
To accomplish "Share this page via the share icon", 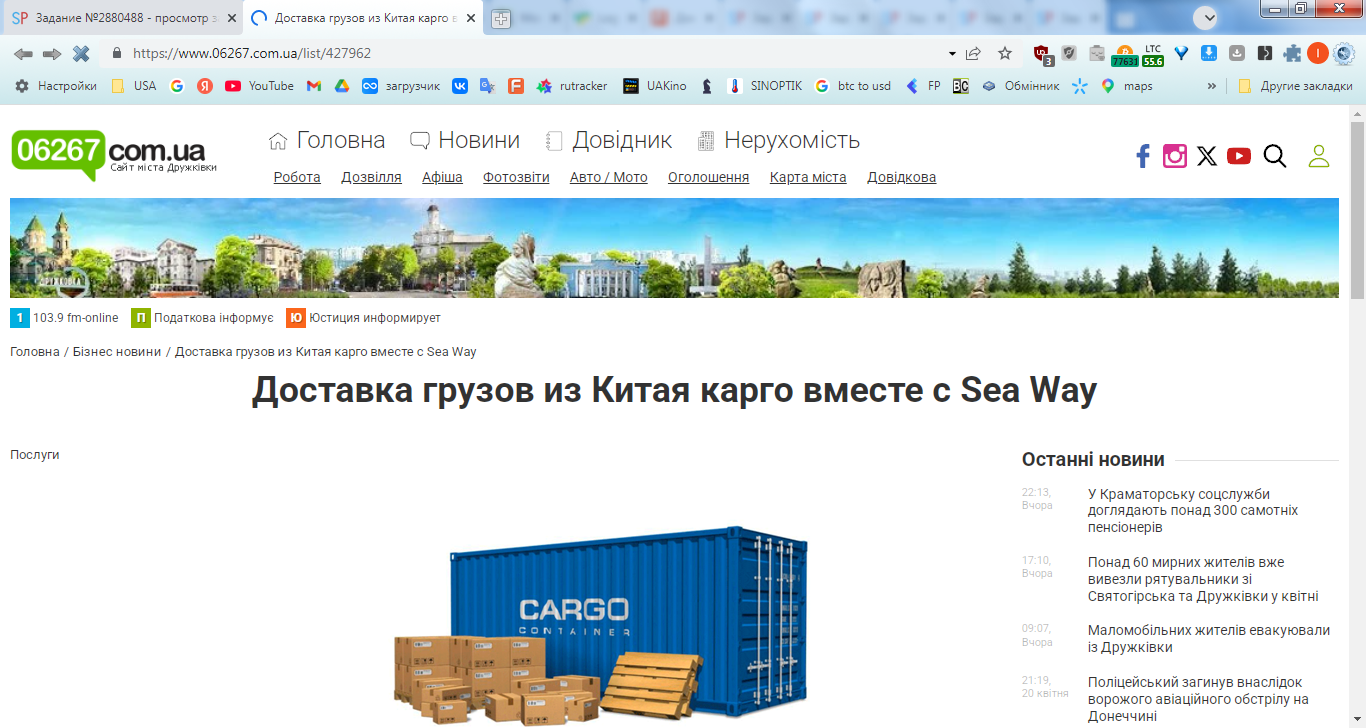I will (x=973, y=53).
